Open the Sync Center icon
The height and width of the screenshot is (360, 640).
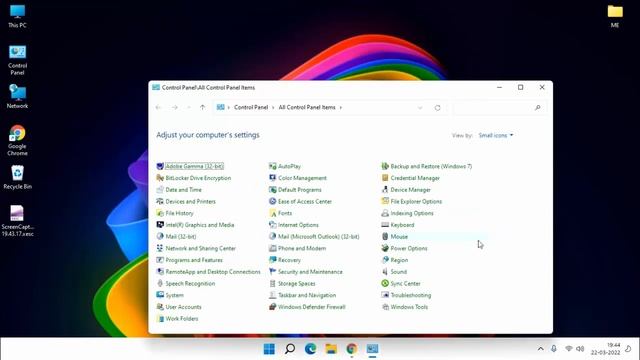tap(385, 283)
